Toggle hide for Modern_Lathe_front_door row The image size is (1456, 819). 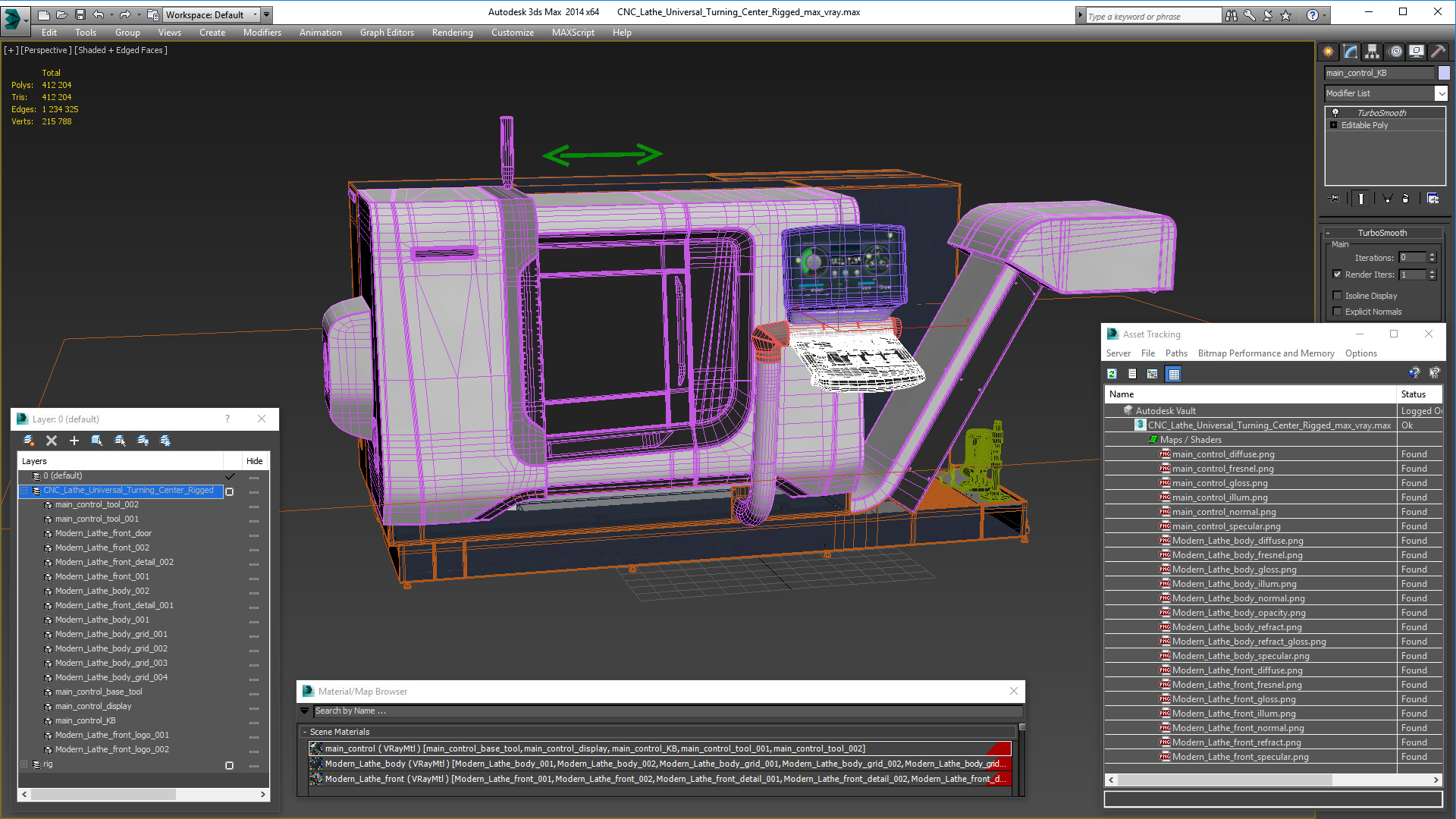[254, 535]
